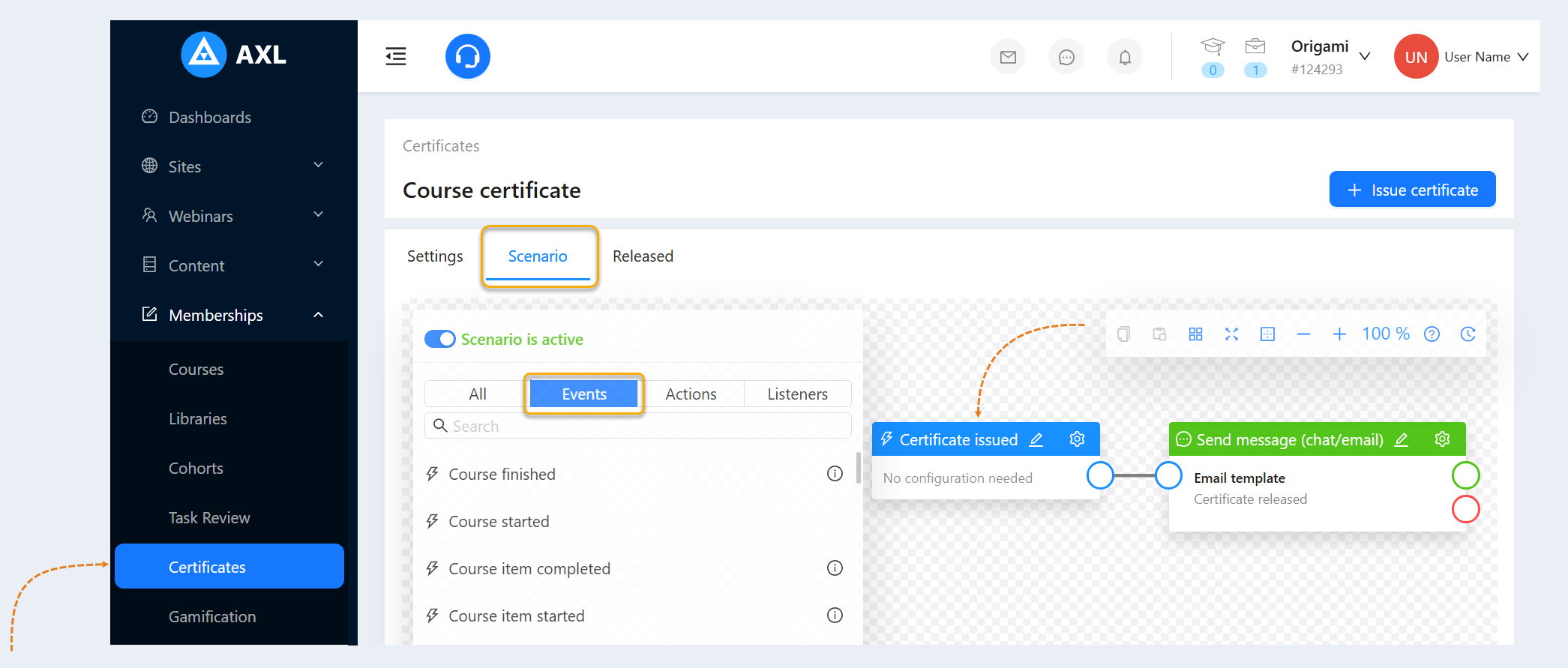Click the red failure output connector
The height and width of the screenshot is (668, 1568).
point(1465,509)
